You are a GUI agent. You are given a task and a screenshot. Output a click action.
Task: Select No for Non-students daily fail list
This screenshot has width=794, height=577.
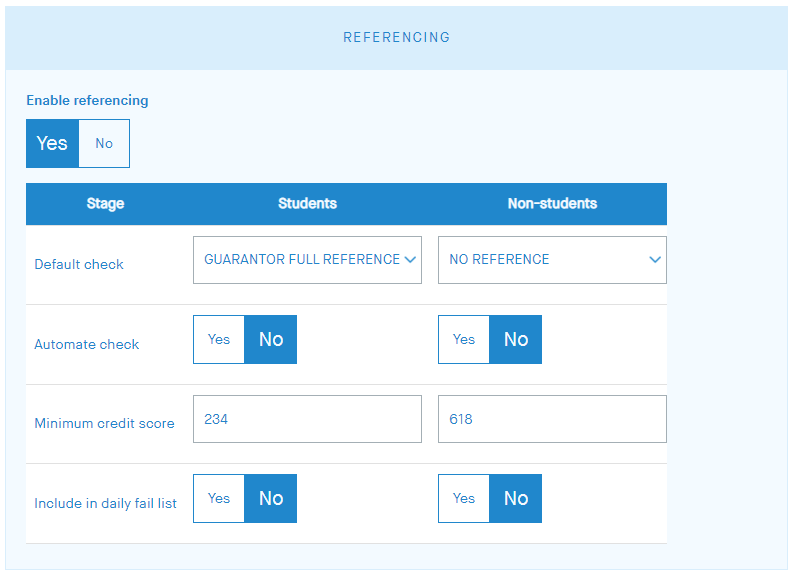[516, 499]
